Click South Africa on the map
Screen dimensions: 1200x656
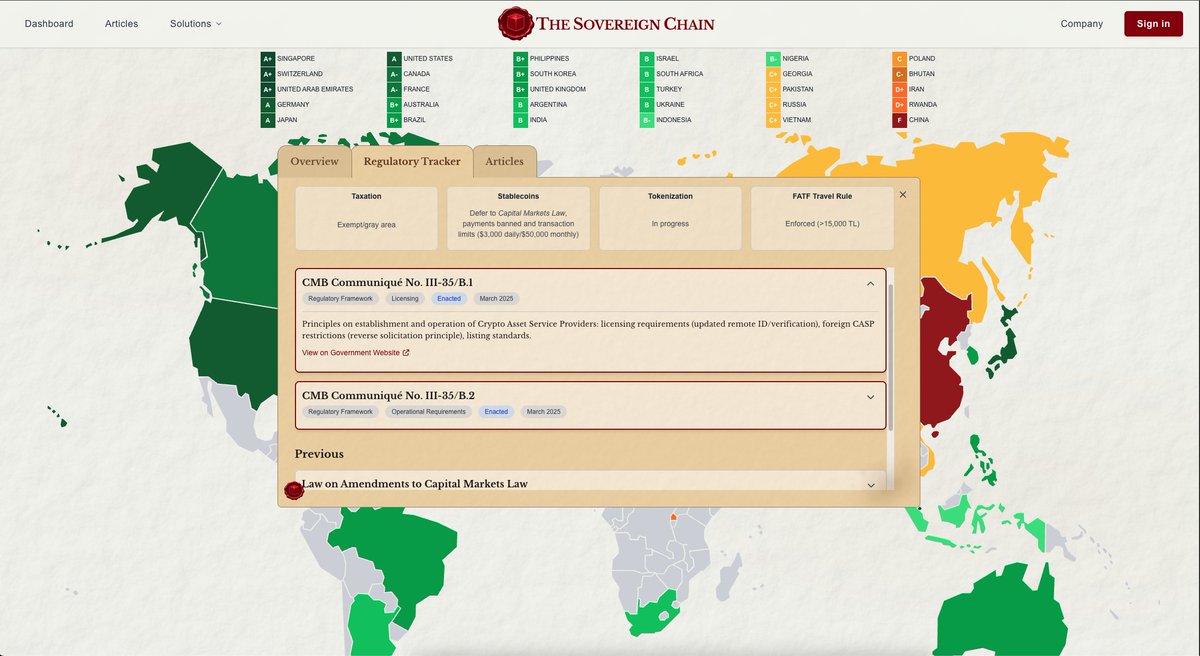click(652, 616)
